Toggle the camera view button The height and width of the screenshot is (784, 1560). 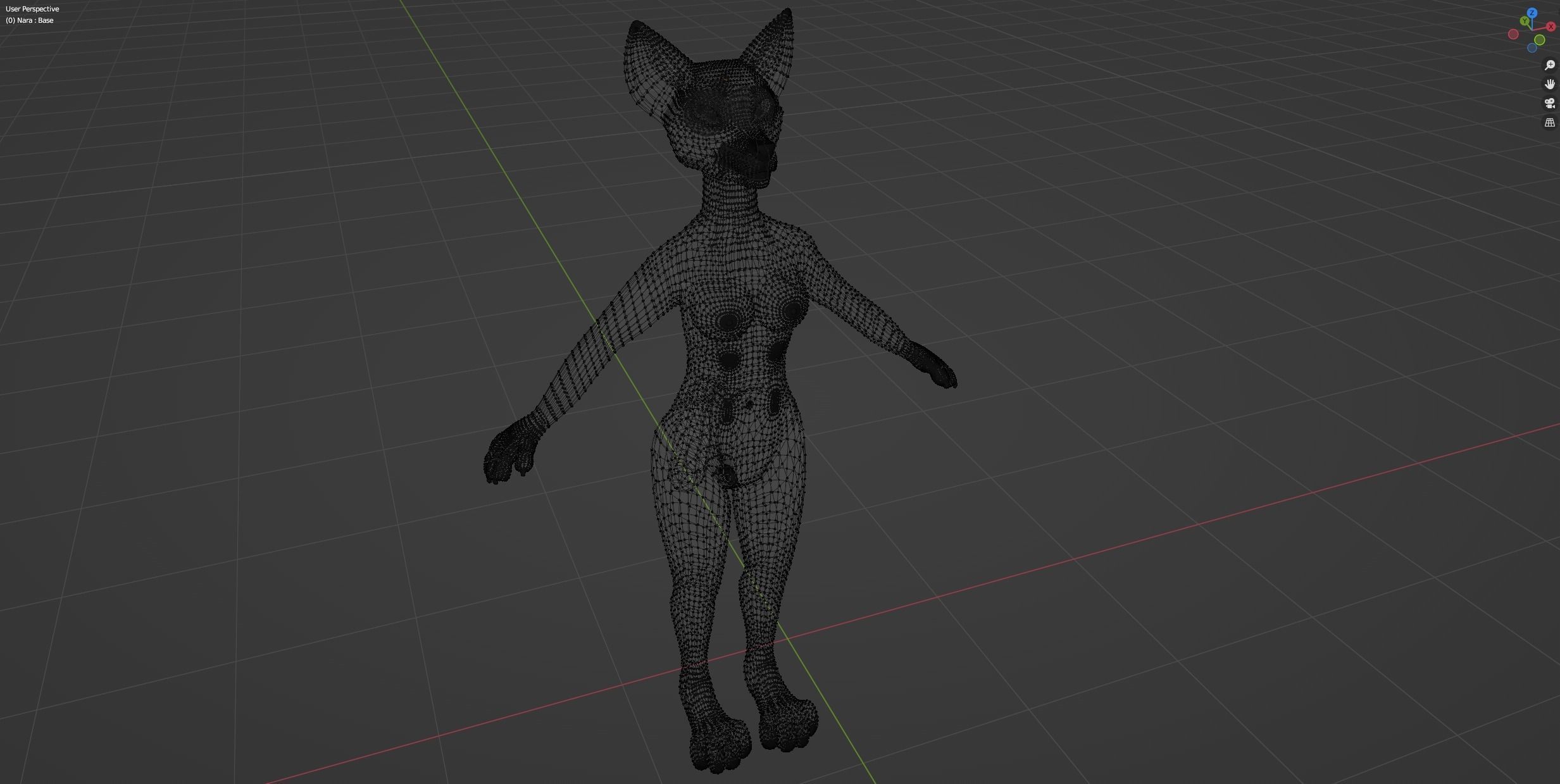[x=1550, y=103]
